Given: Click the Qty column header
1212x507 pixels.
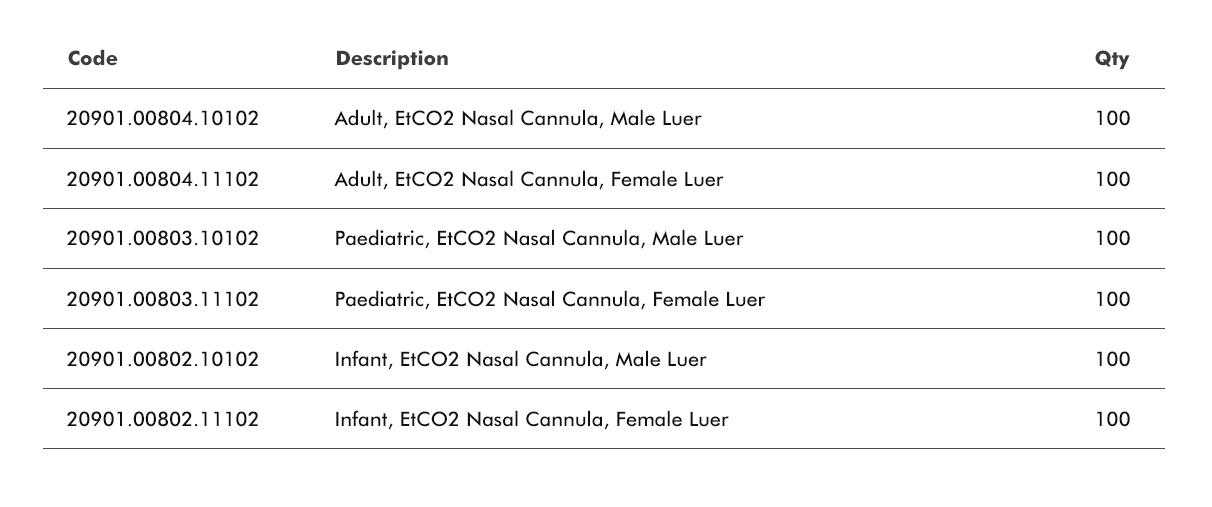Looking at the screenshot, I should 1112,59.
